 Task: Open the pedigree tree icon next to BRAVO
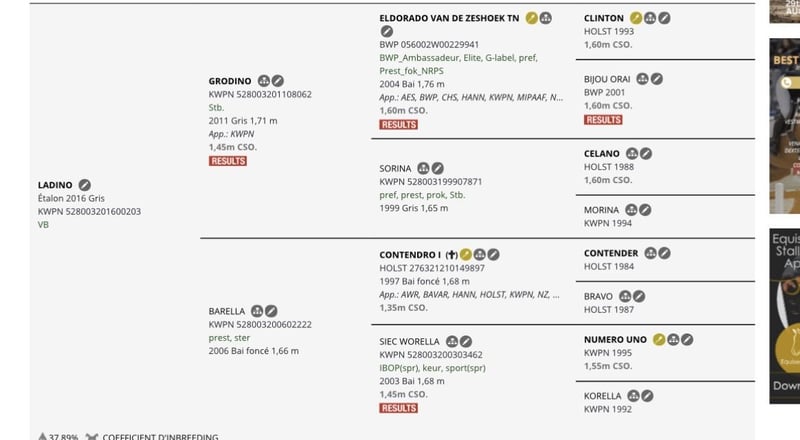click(x=625, y=296)
